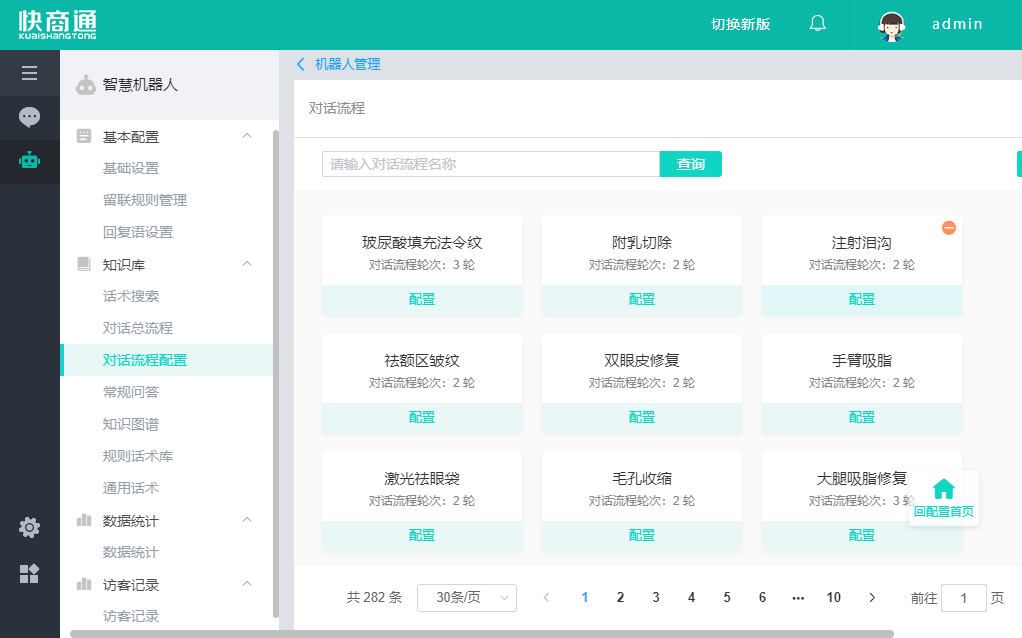
Task: Click the 查询 search button
Action: point(690,164)
